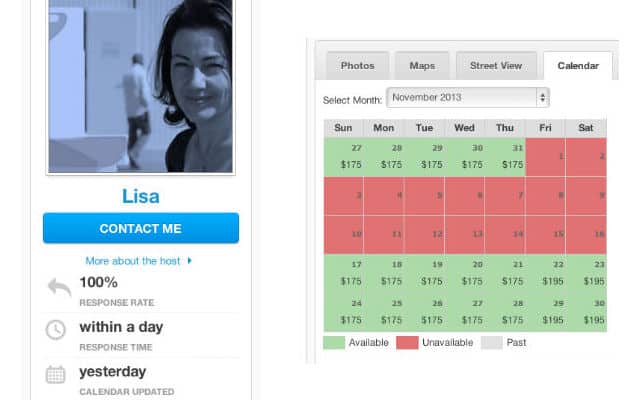640x400 pixels.
Task: Click the arrow next to More about the host
Action: pyautogui.click(x=189, y=260)
